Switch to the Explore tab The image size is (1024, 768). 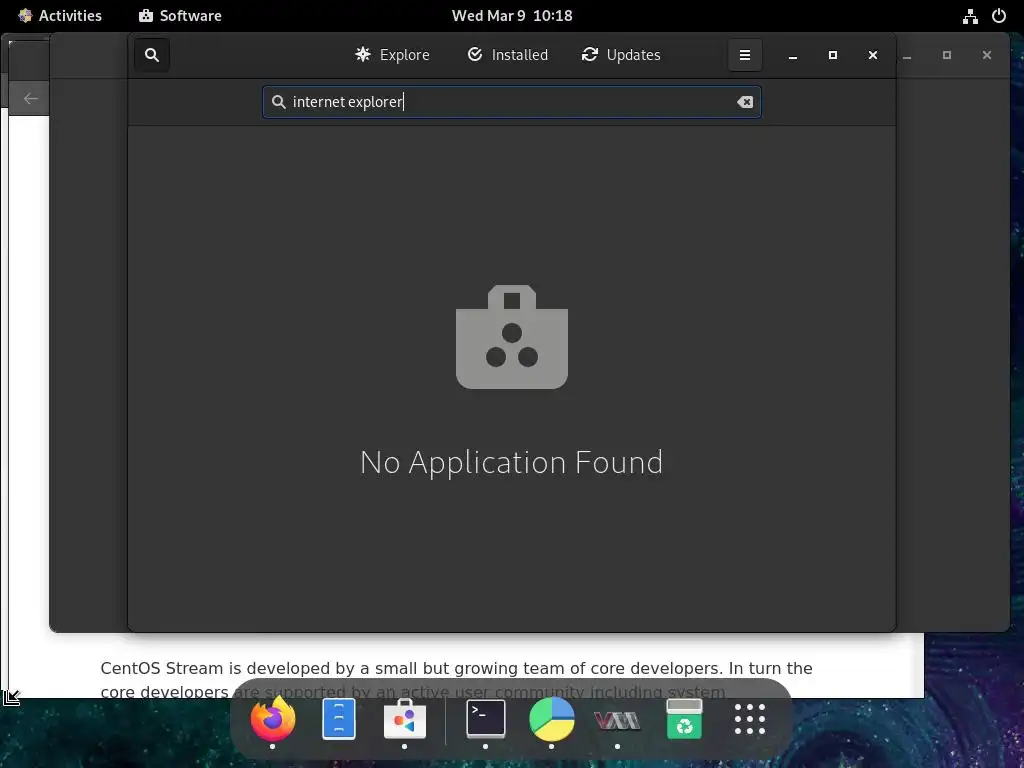[x=392, y=55]
